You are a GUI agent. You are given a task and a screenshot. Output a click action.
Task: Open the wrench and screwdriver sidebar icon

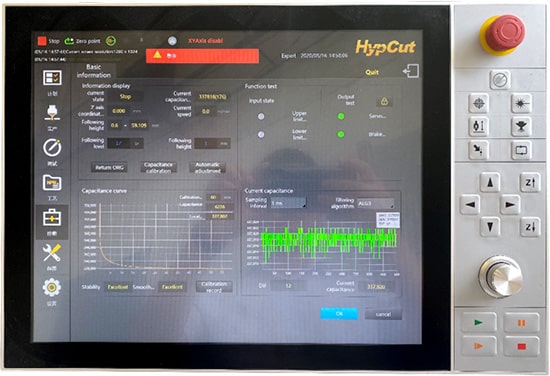(x=52, y=253)
